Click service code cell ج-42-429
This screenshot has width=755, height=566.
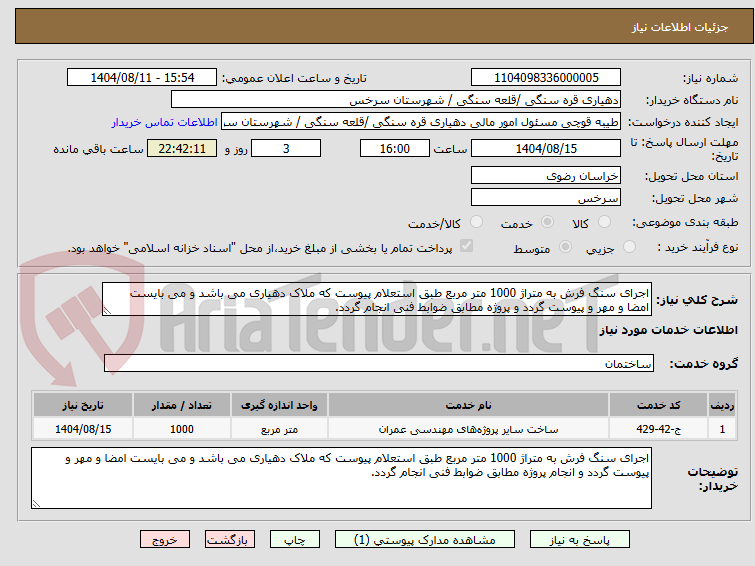658,429
